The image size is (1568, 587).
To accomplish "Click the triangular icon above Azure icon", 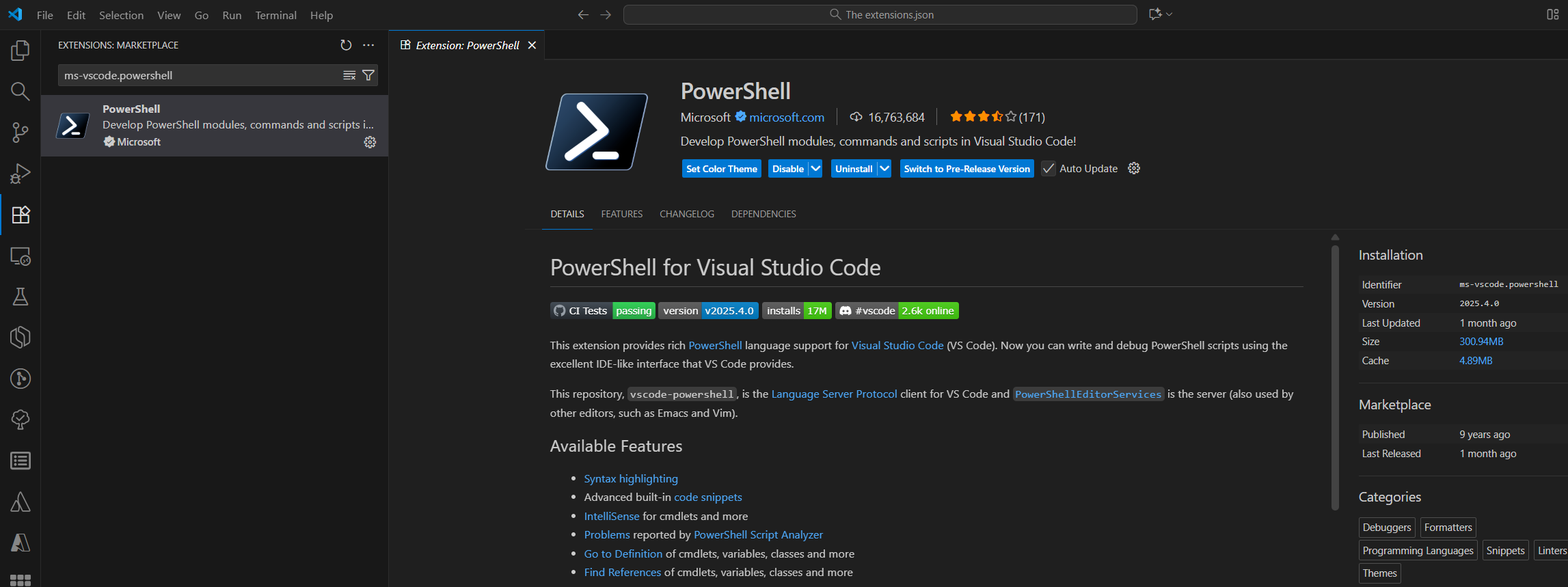I will 21,502.
